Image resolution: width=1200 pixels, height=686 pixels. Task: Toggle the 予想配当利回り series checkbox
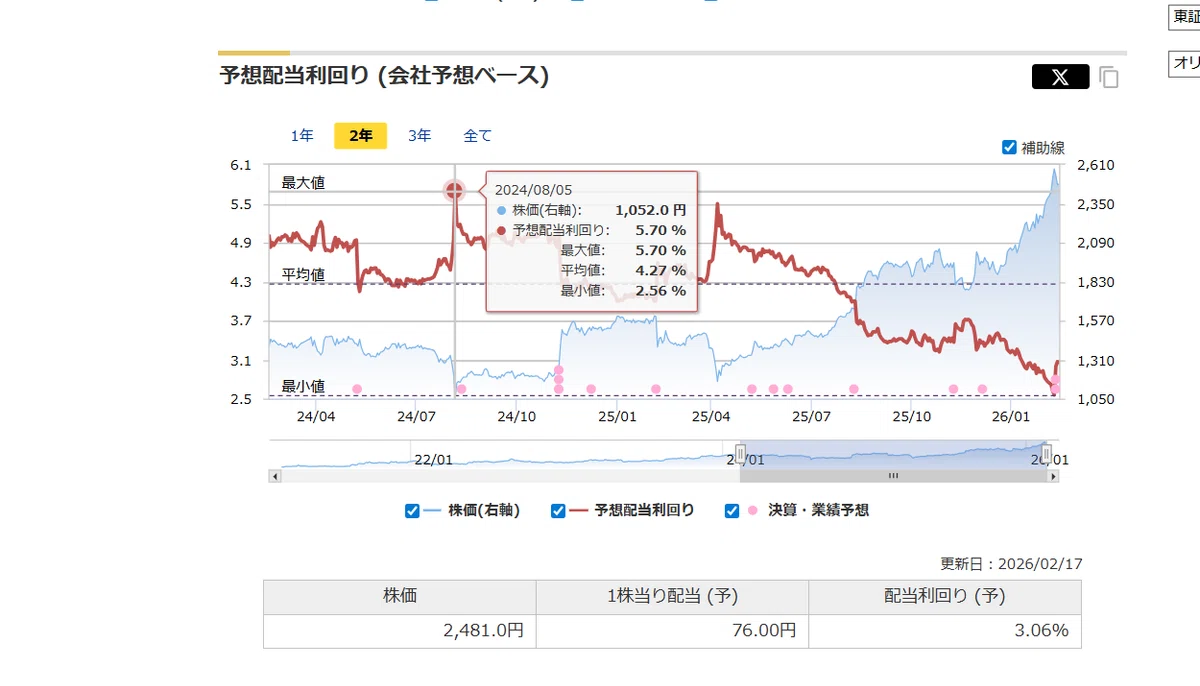(x=558, y=511)
